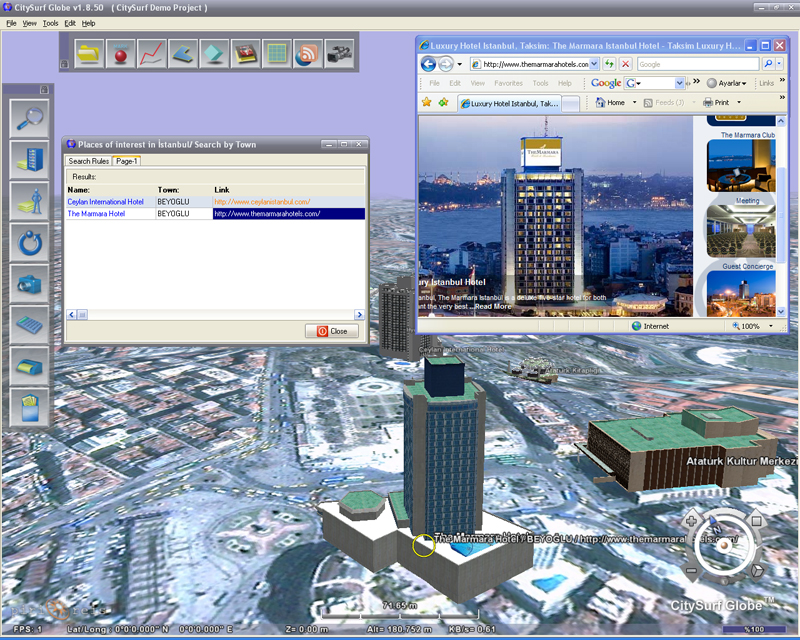Click the browser search magnifier button

tap(768, 64)
